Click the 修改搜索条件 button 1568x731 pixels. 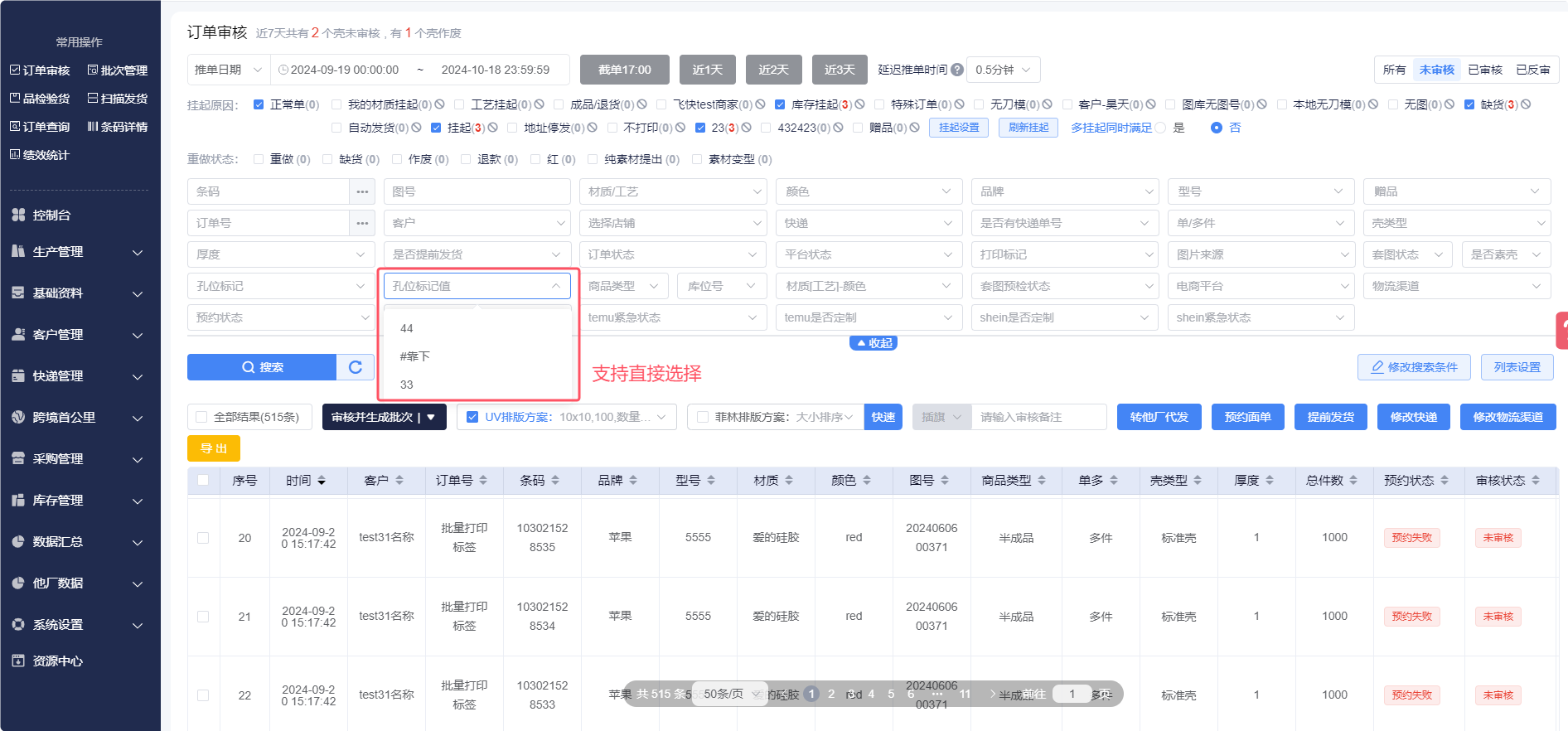tap(1414, 367)
